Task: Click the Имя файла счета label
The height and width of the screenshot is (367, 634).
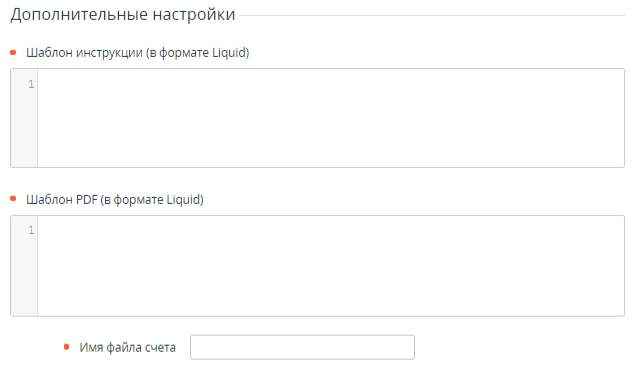Action: tap(127, 348)
